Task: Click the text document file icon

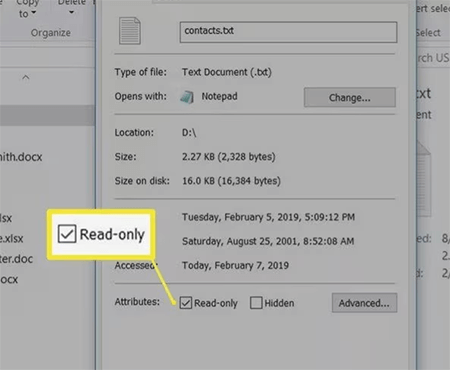Action: (x=130, y=31)
